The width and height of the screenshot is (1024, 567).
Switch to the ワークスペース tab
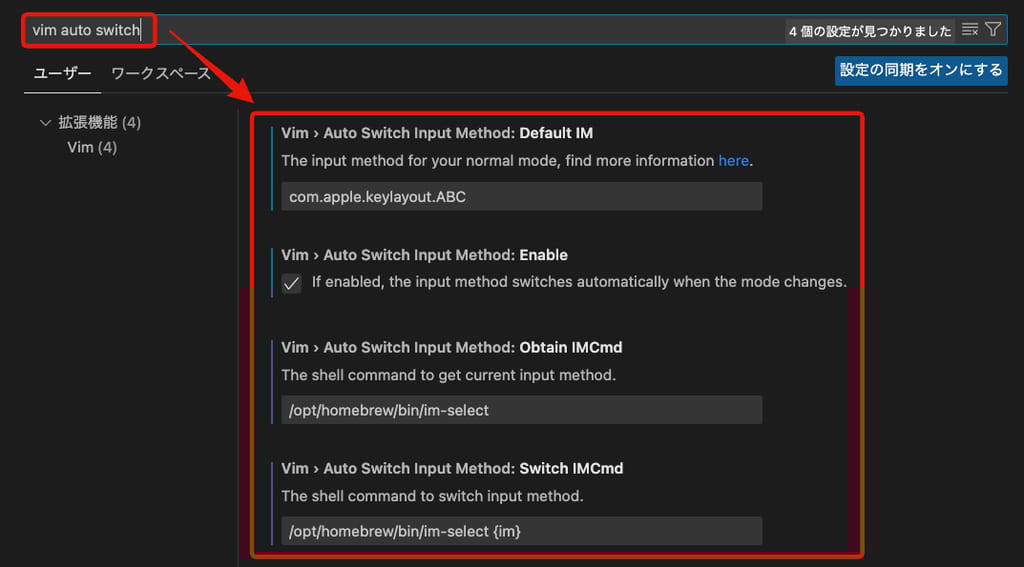click(161, 73)
